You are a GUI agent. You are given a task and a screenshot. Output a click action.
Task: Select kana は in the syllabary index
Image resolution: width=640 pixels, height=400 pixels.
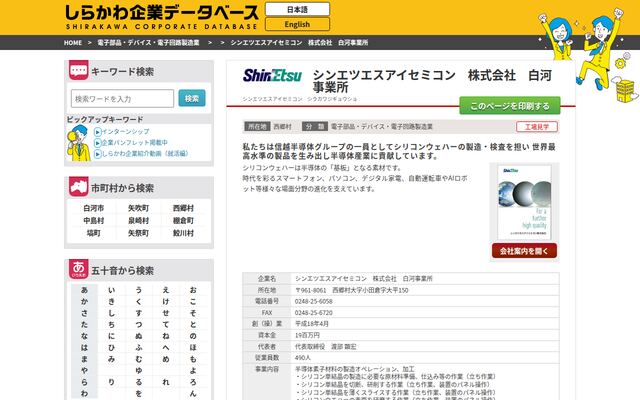coord(84,347)
